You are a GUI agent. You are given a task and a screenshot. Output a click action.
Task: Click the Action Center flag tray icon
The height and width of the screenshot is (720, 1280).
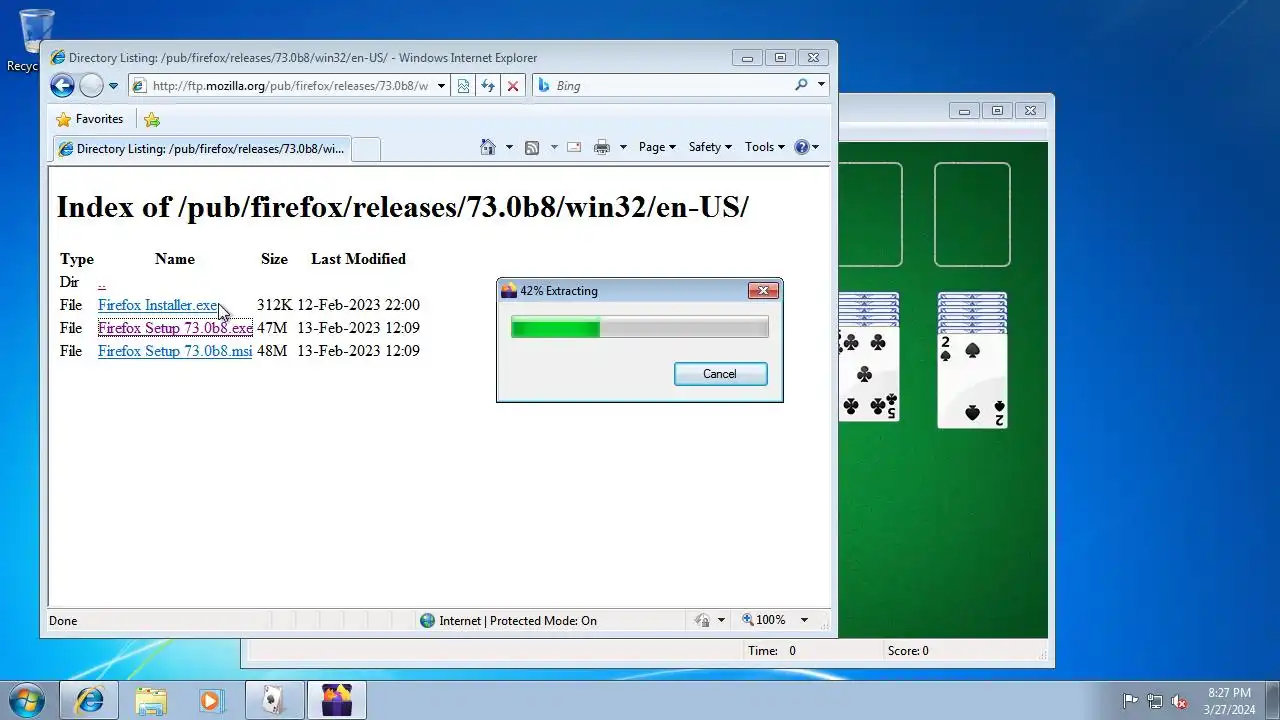(1130, 701)
